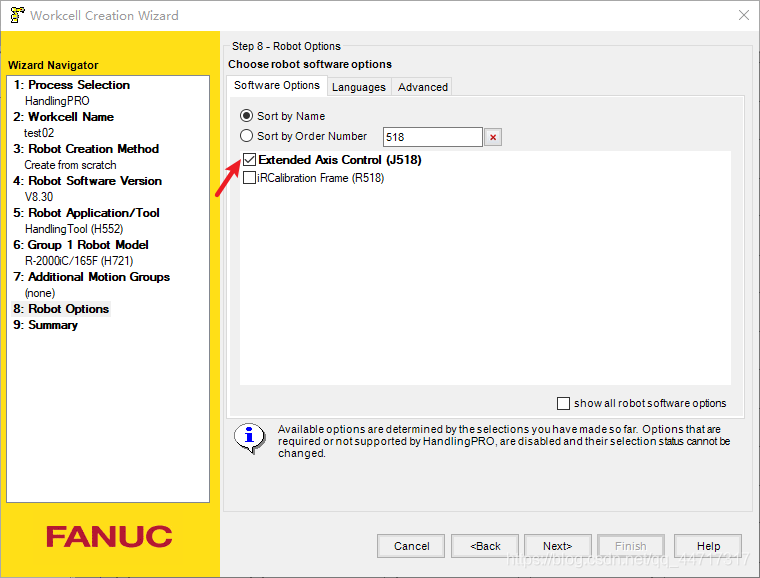Go to step 2: Workcell Name

coord(63,117)
